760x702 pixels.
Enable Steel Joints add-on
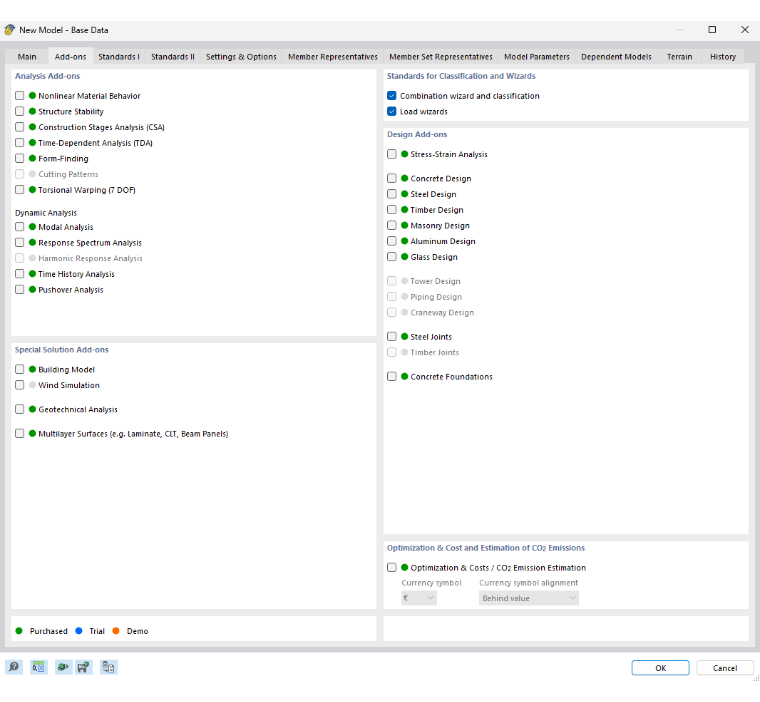[392, 336]
